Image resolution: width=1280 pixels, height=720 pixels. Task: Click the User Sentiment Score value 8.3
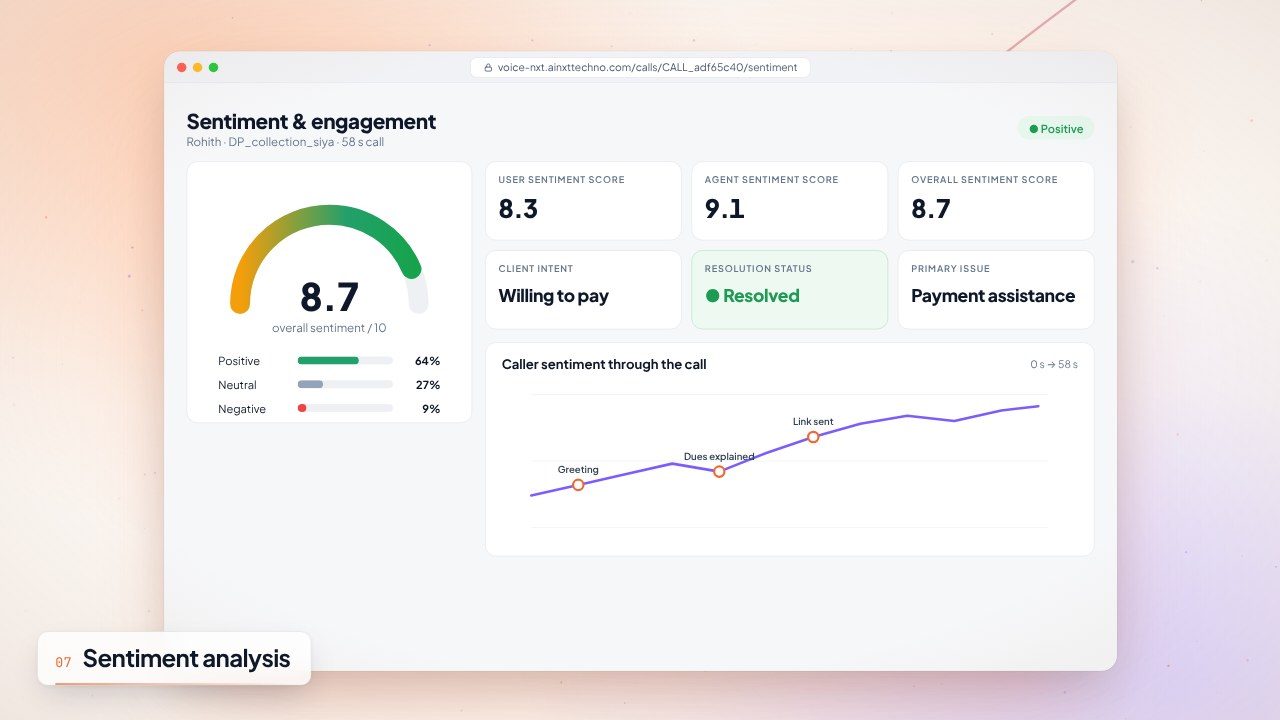[x=518, y=209]
